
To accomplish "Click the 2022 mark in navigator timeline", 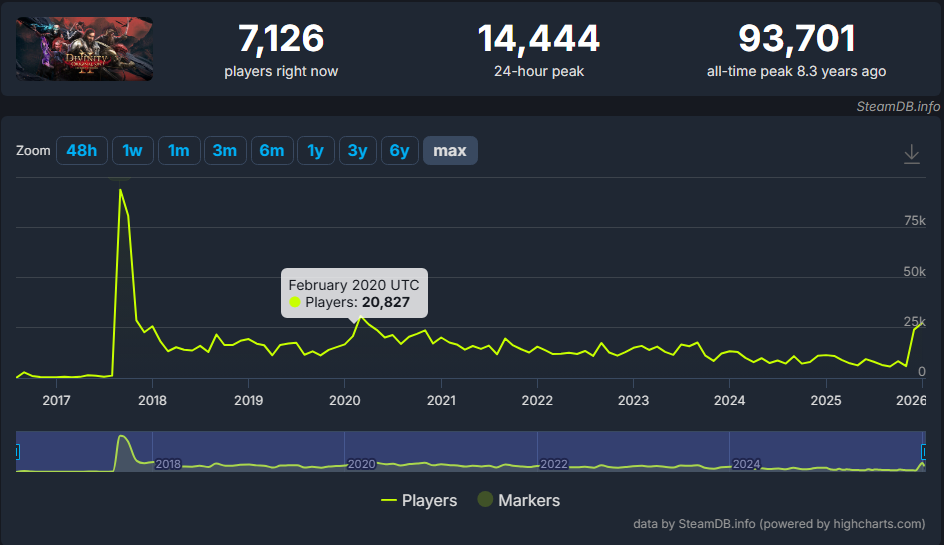I will coord(554,464).
